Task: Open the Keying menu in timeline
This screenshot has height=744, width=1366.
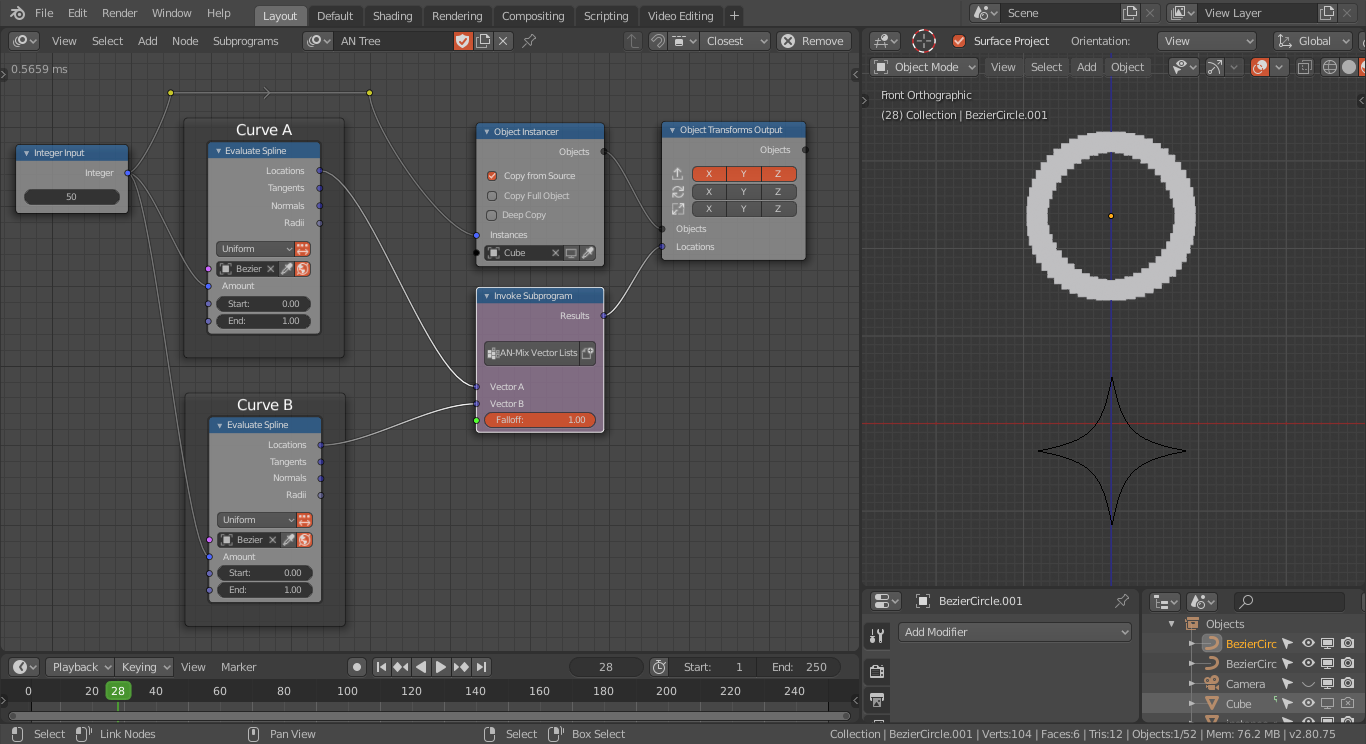Action: point(144,667)
